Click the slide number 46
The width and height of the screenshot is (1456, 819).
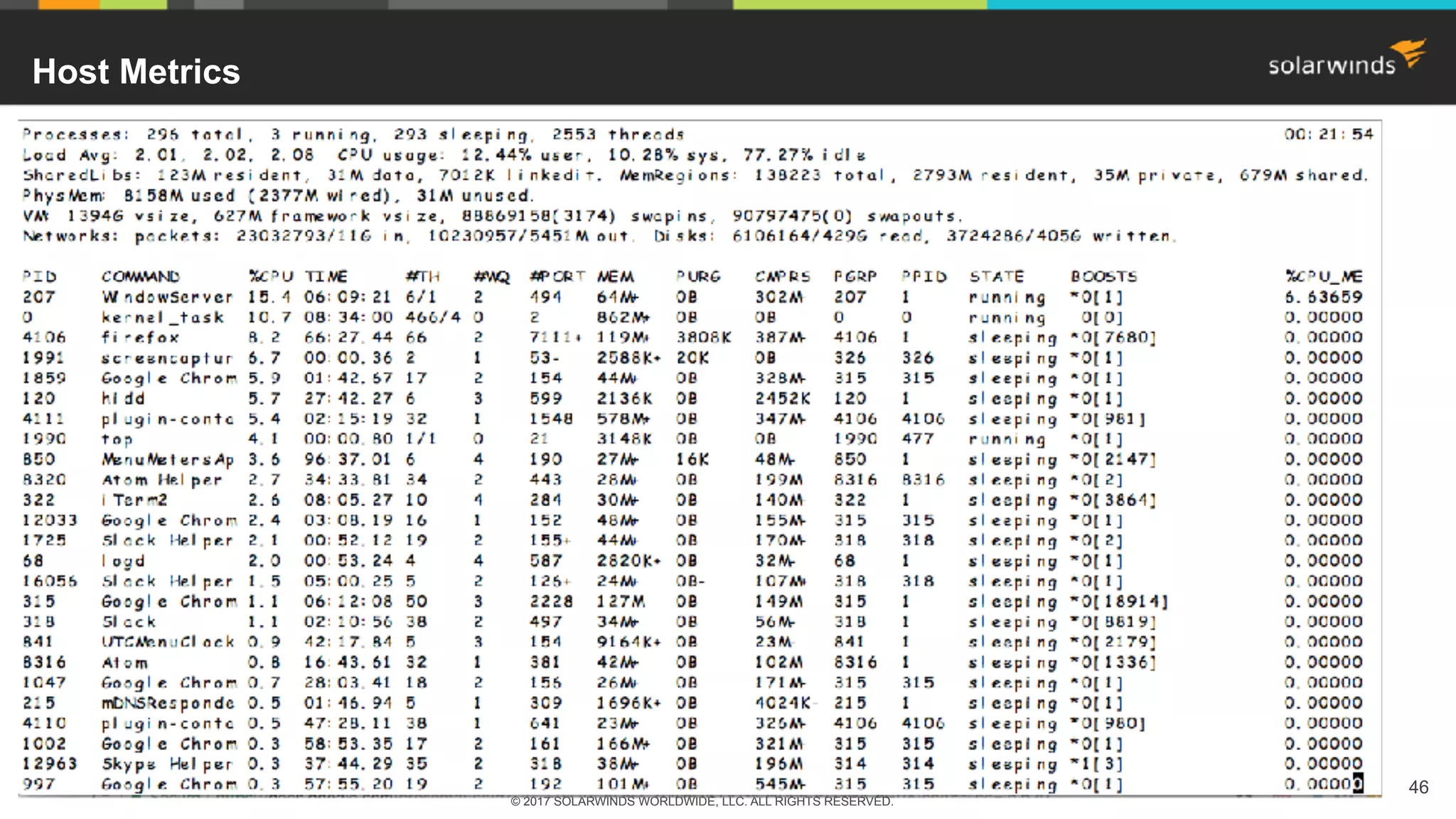coord(1418,787)
